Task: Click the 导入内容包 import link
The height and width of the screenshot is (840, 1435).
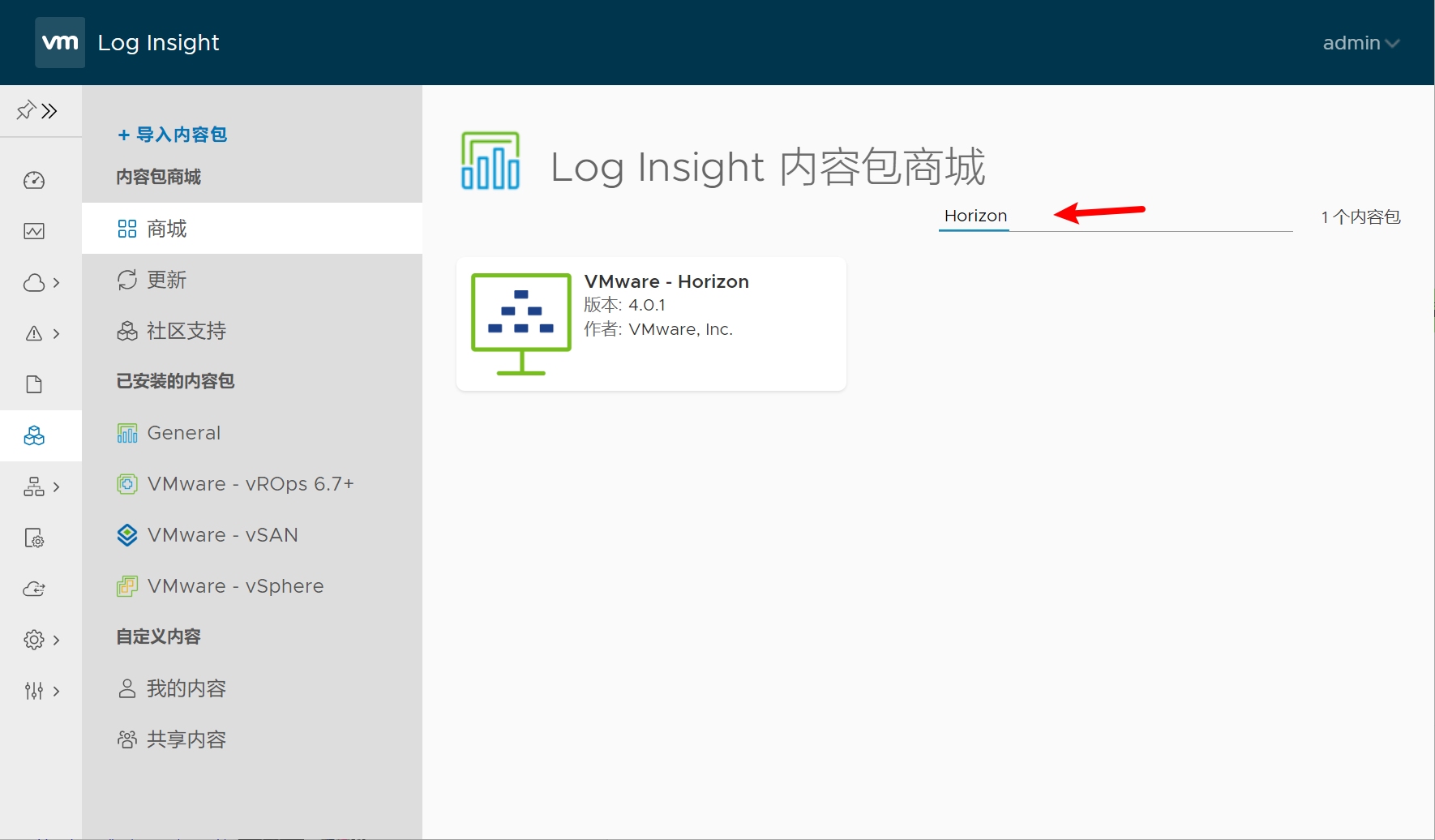Action: (172, 135)
